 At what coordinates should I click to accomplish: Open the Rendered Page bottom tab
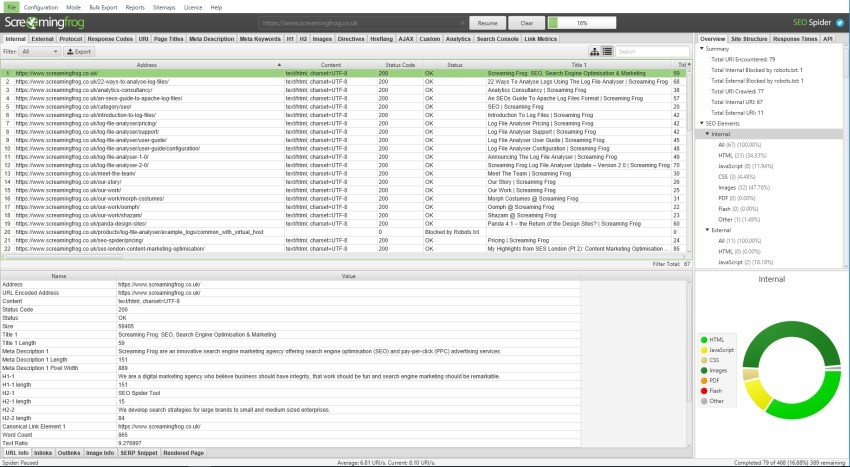[x=184, y=453]
